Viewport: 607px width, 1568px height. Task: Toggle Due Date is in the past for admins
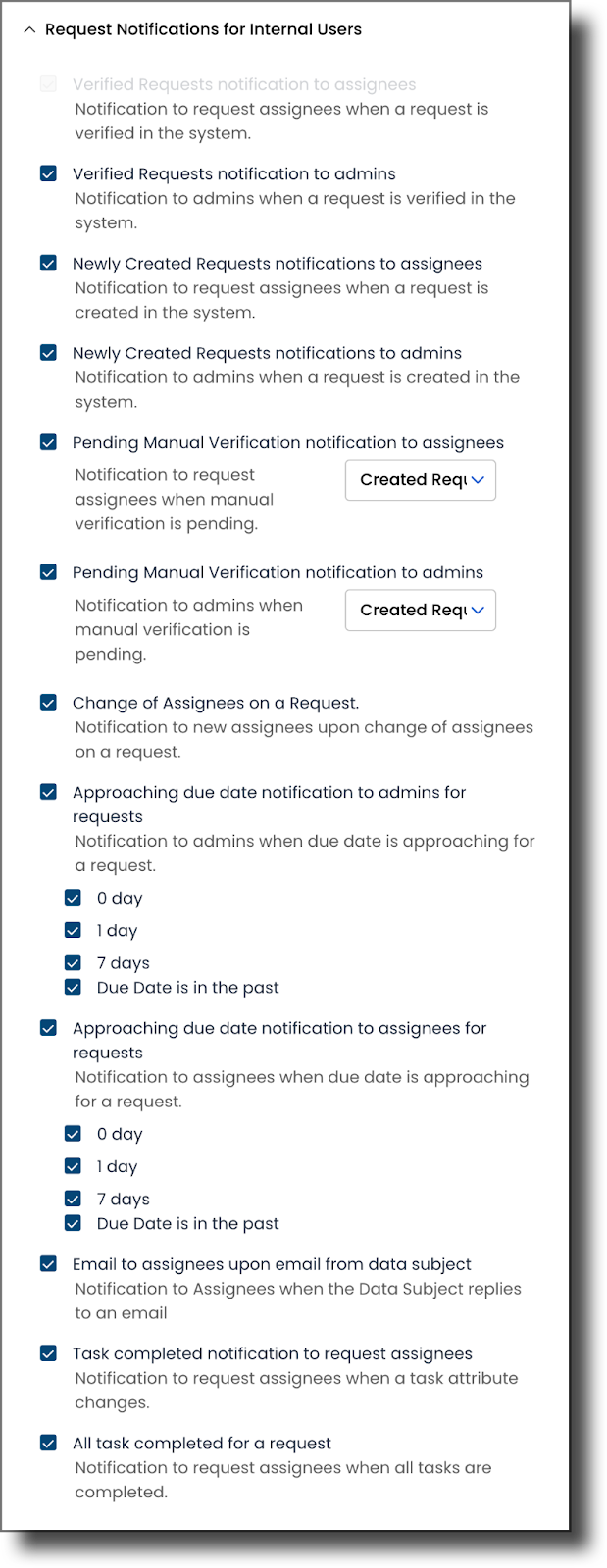73,987
